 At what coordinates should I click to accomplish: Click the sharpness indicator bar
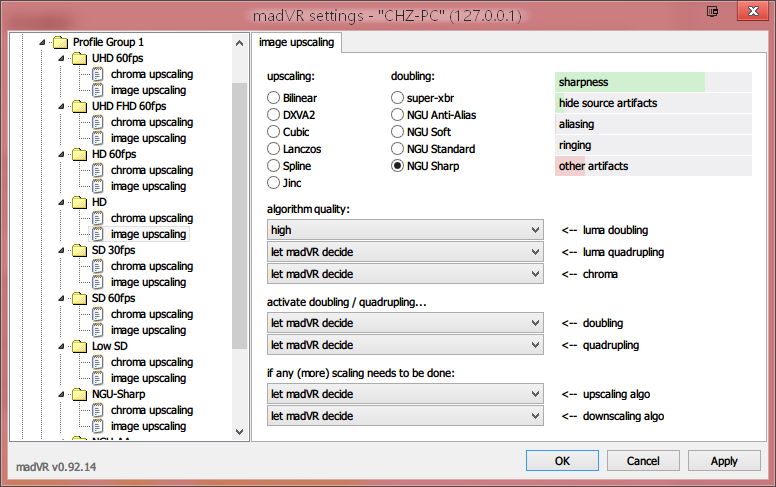tap(653, 82)
